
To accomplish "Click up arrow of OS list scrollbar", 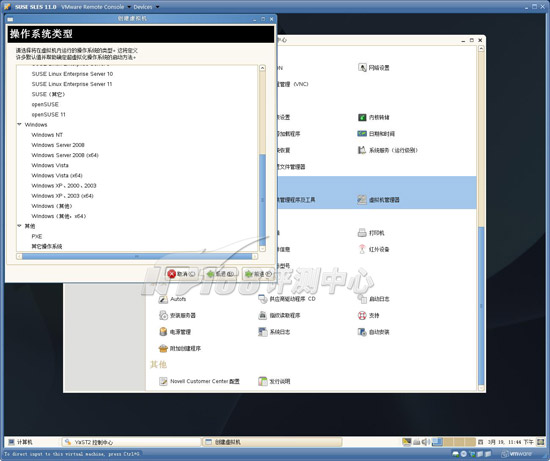I will tap(262, 68).
